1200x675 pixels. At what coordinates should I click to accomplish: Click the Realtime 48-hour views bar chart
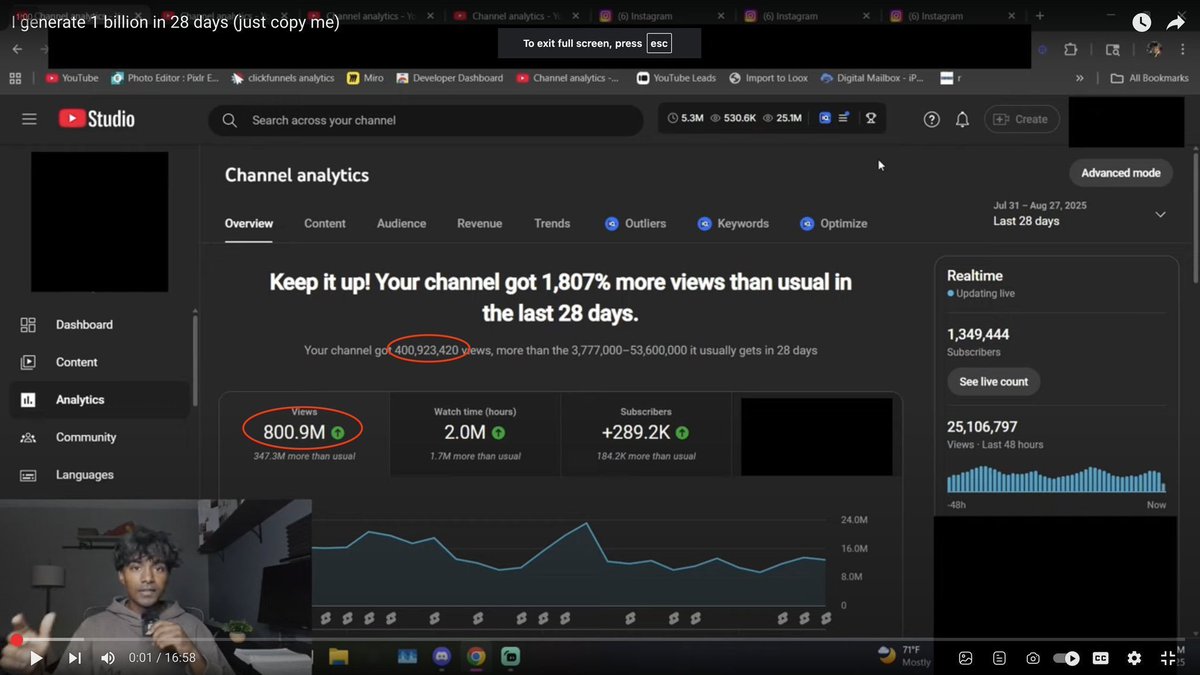[x=1055, y=480]
